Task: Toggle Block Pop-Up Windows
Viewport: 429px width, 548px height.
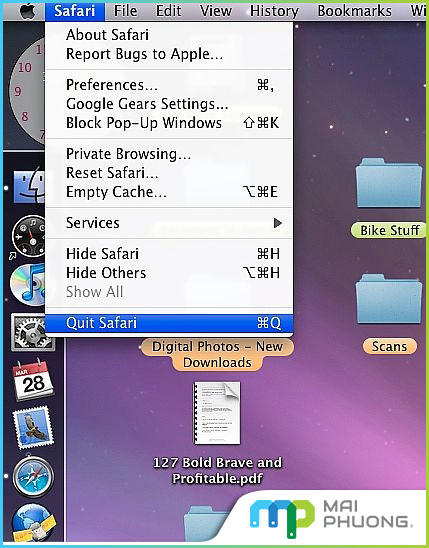Action: [169, 123]
